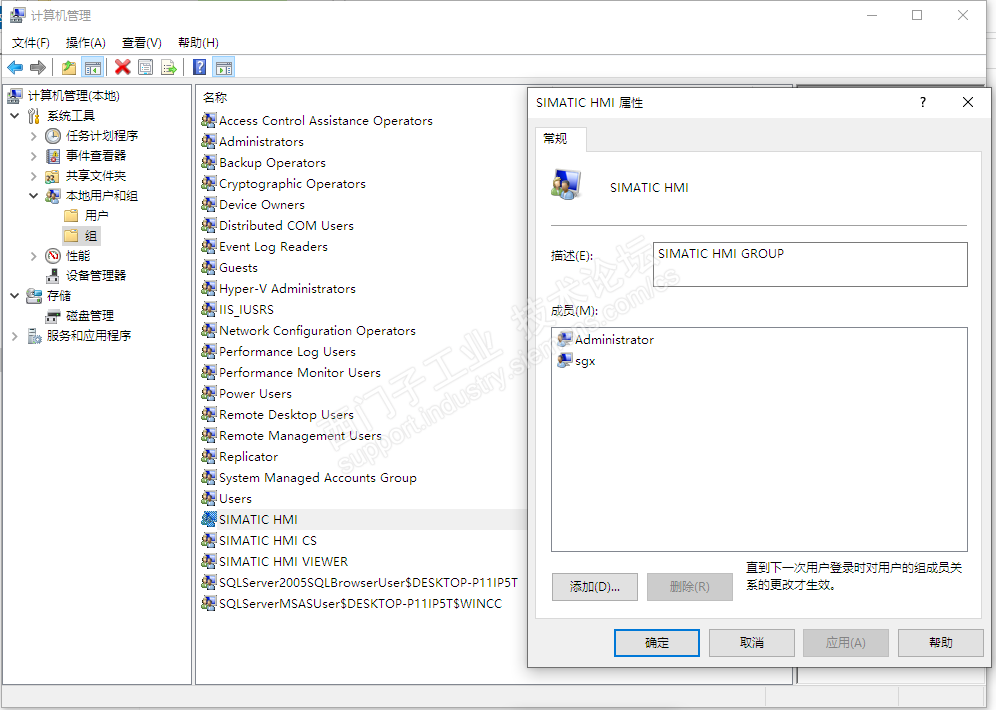Image resolution: width=996 pixels, height=710 pixels.
Task: Click the Back arrow toolbar icon
Action: (15, 67)
